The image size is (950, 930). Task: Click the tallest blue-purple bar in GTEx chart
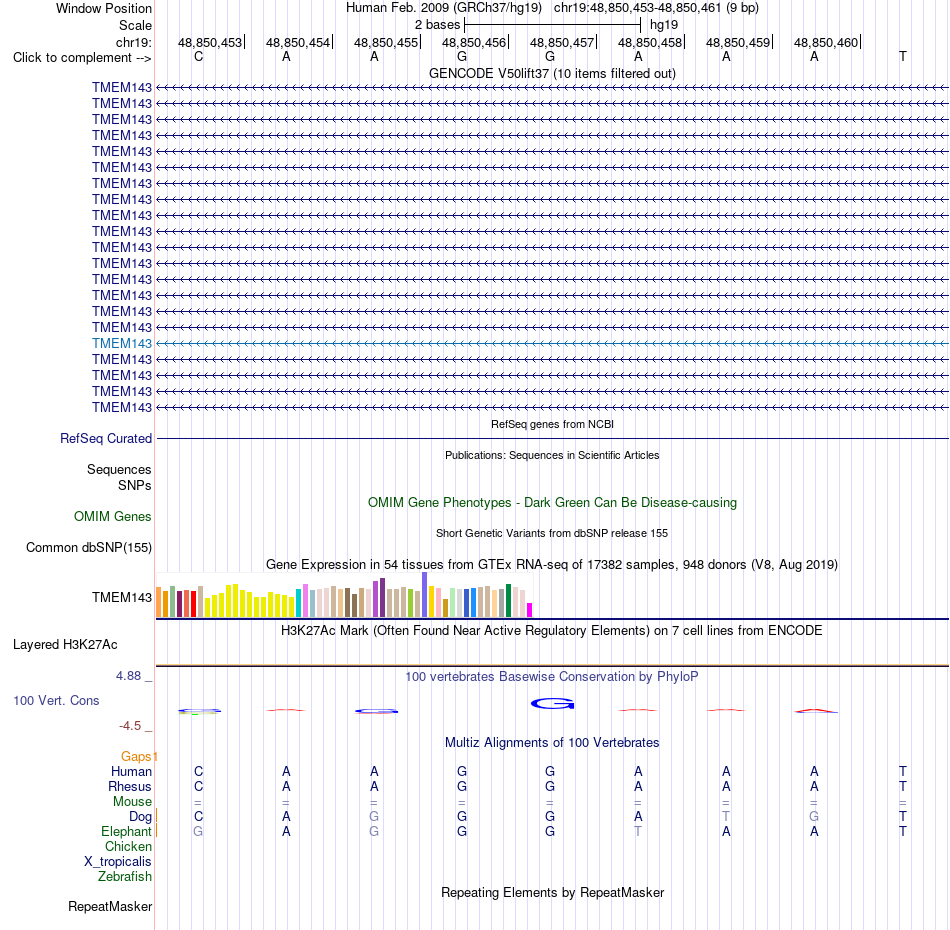click(x=425, y=594)
